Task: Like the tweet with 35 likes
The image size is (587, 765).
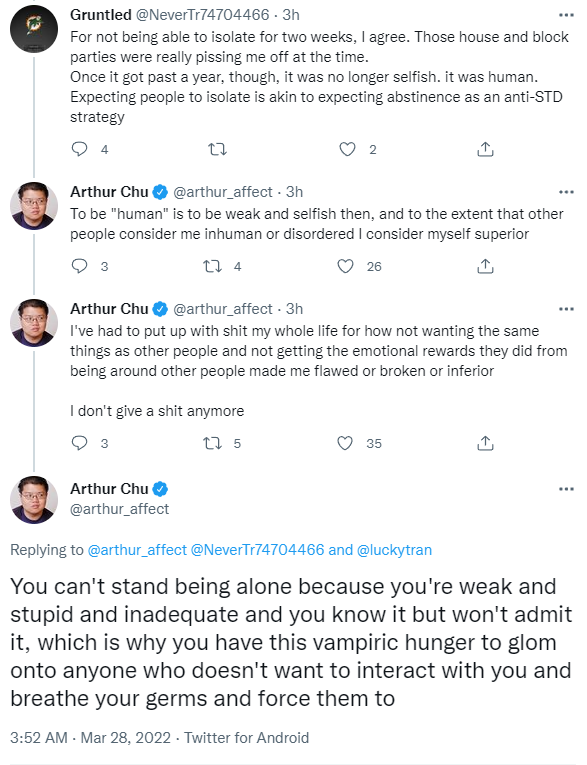Action: (345, 443)
